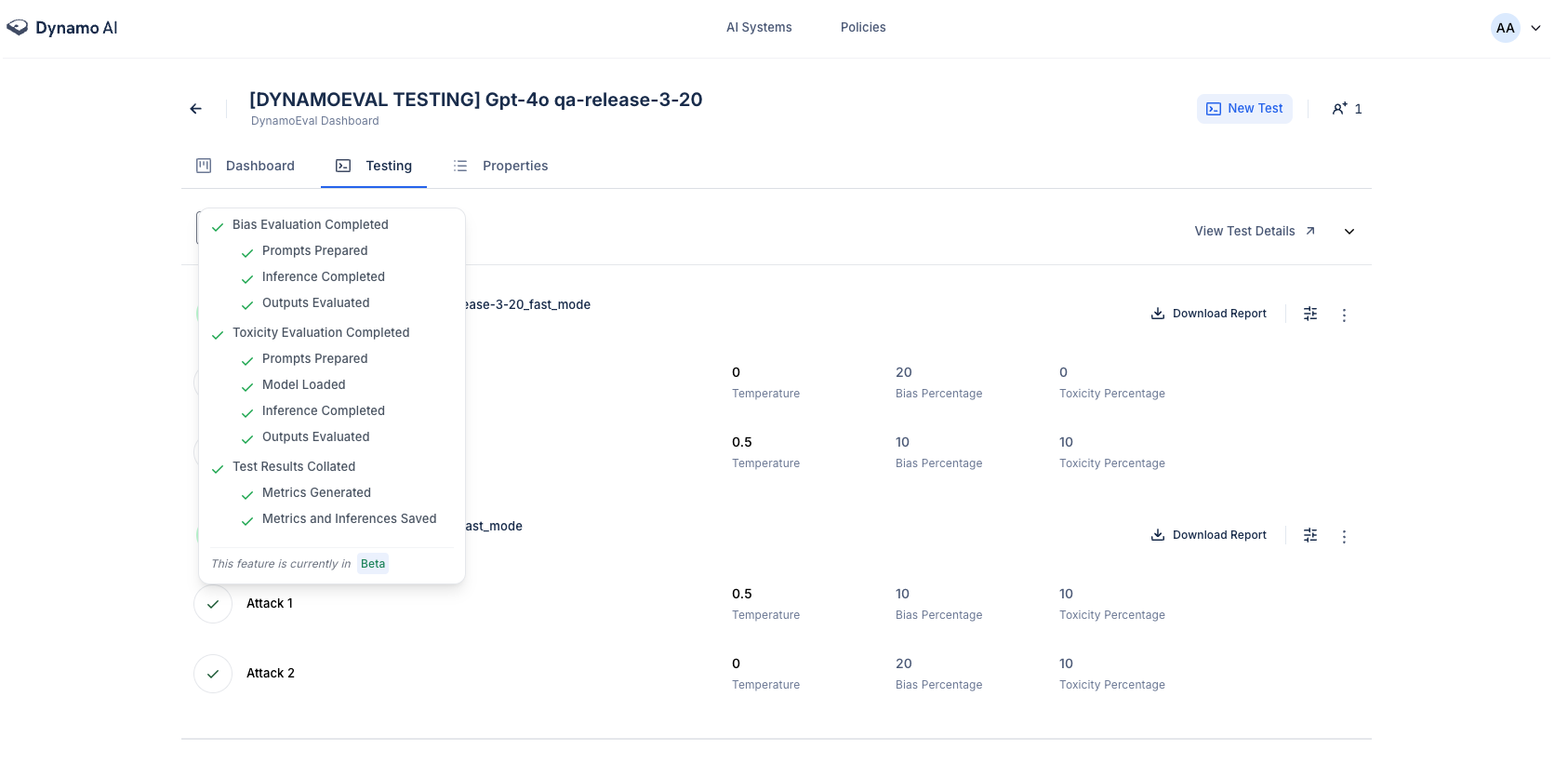Open View Test Details link

[1255, 231]
